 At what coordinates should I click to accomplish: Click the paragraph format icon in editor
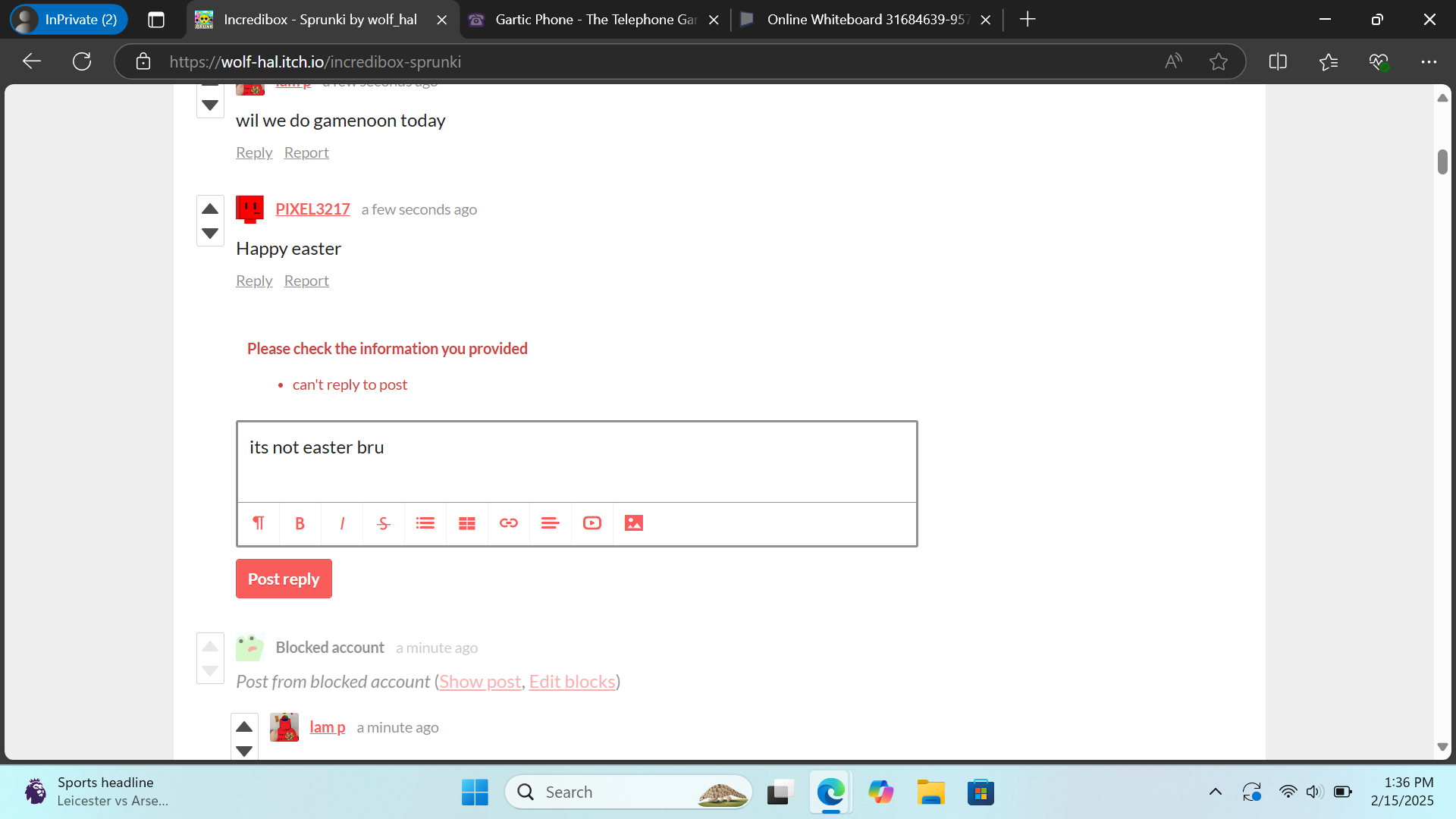(259, 523)
